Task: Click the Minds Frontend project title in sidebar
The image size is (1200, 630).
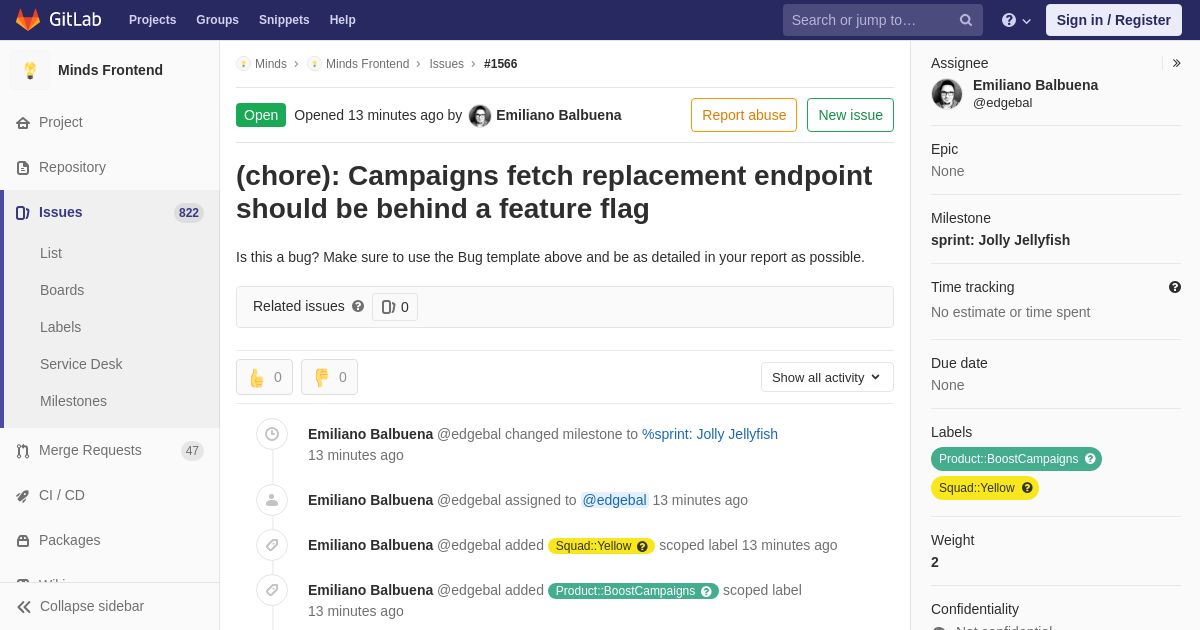Action: (110, 70)
